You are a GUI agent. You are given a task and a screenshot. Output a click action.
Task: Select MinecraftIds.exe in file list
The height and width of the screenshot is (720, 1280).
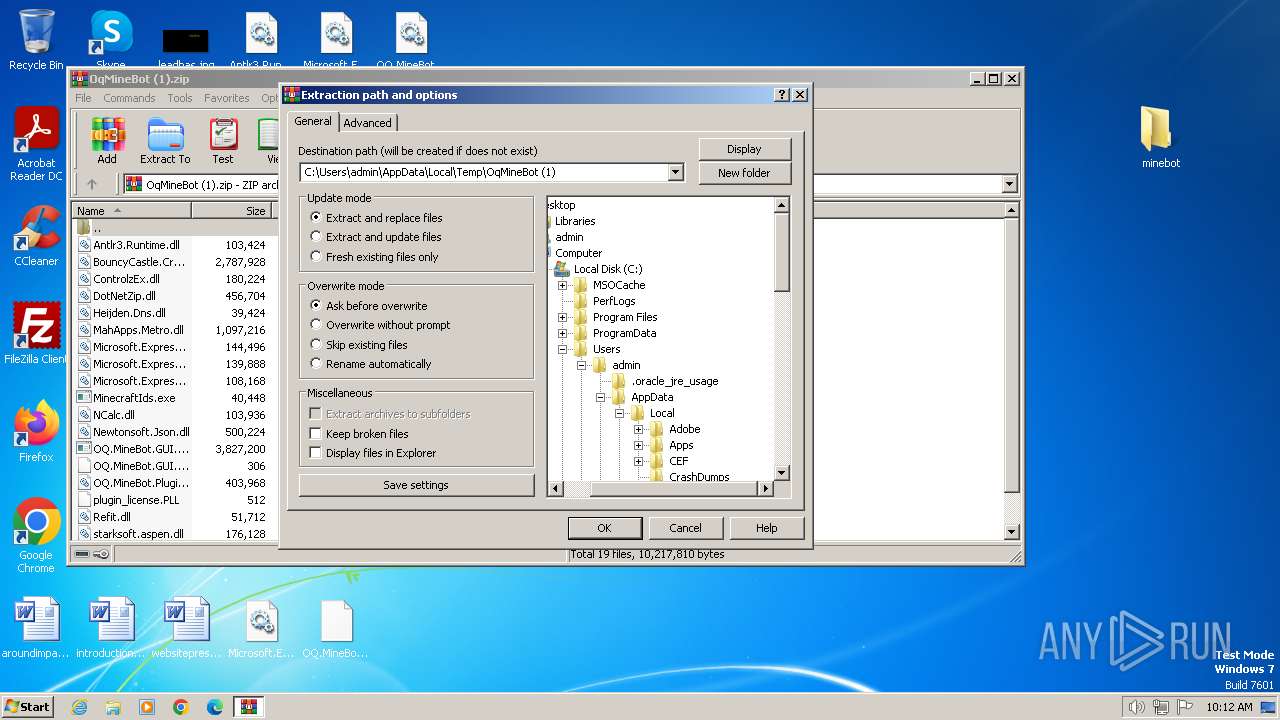[x=134, y=398]
